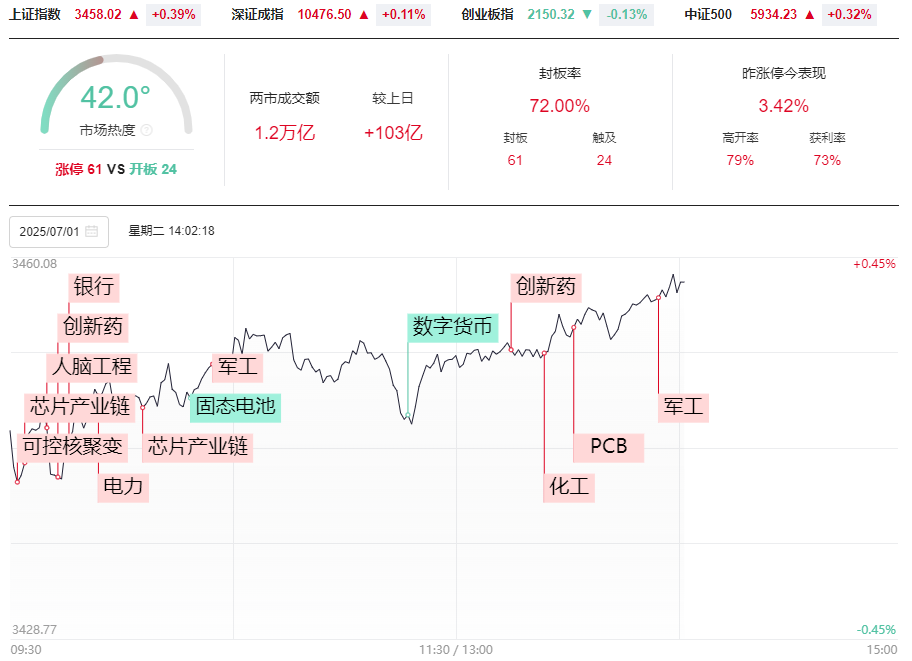The height and width of the screenshot is (661, 912).
Task: Click the help icon beside 市场热度
Action: (147, 130)
